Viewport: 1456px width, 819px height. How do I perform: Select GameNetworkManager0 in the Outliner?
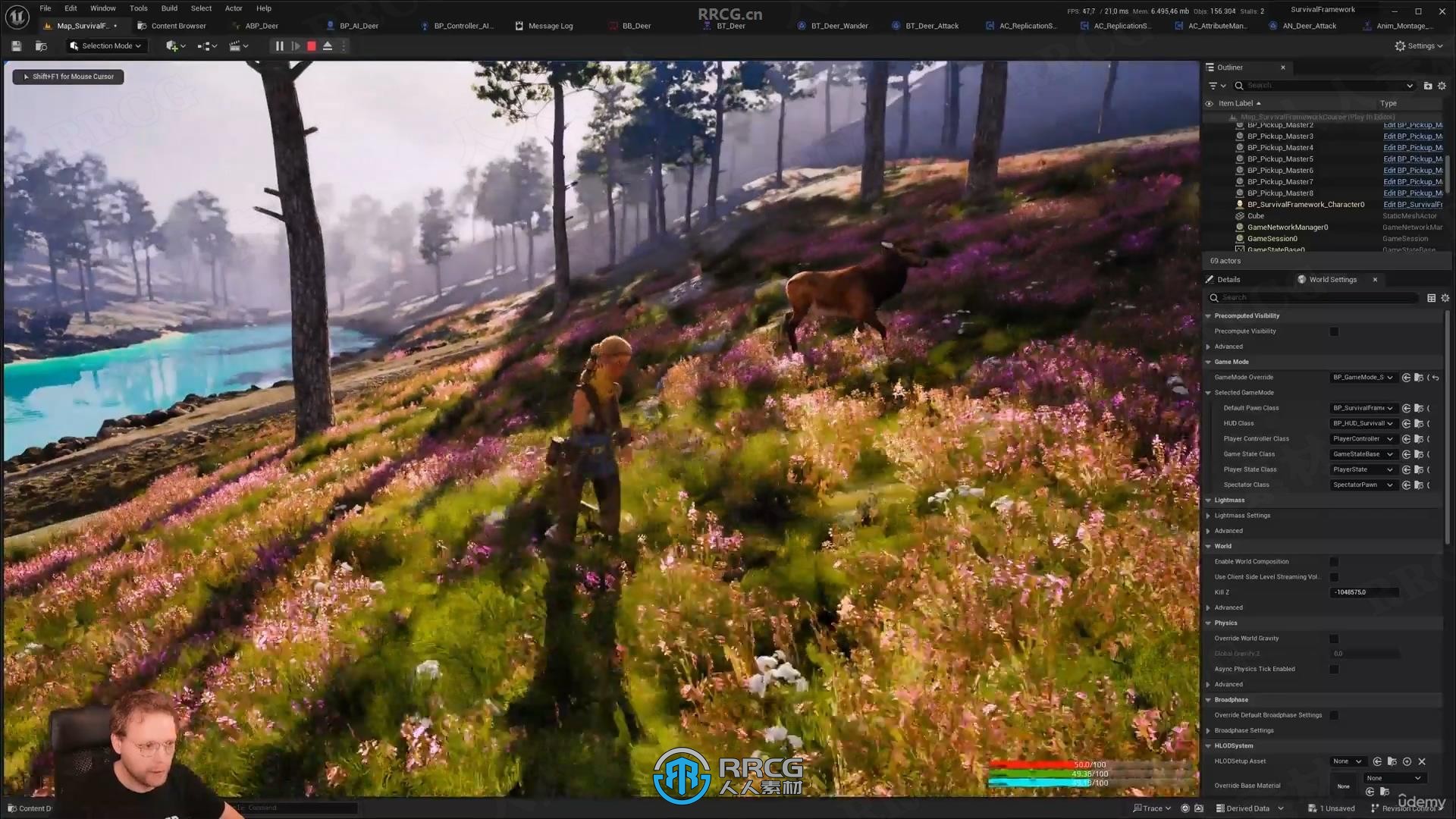[1287, 227]
